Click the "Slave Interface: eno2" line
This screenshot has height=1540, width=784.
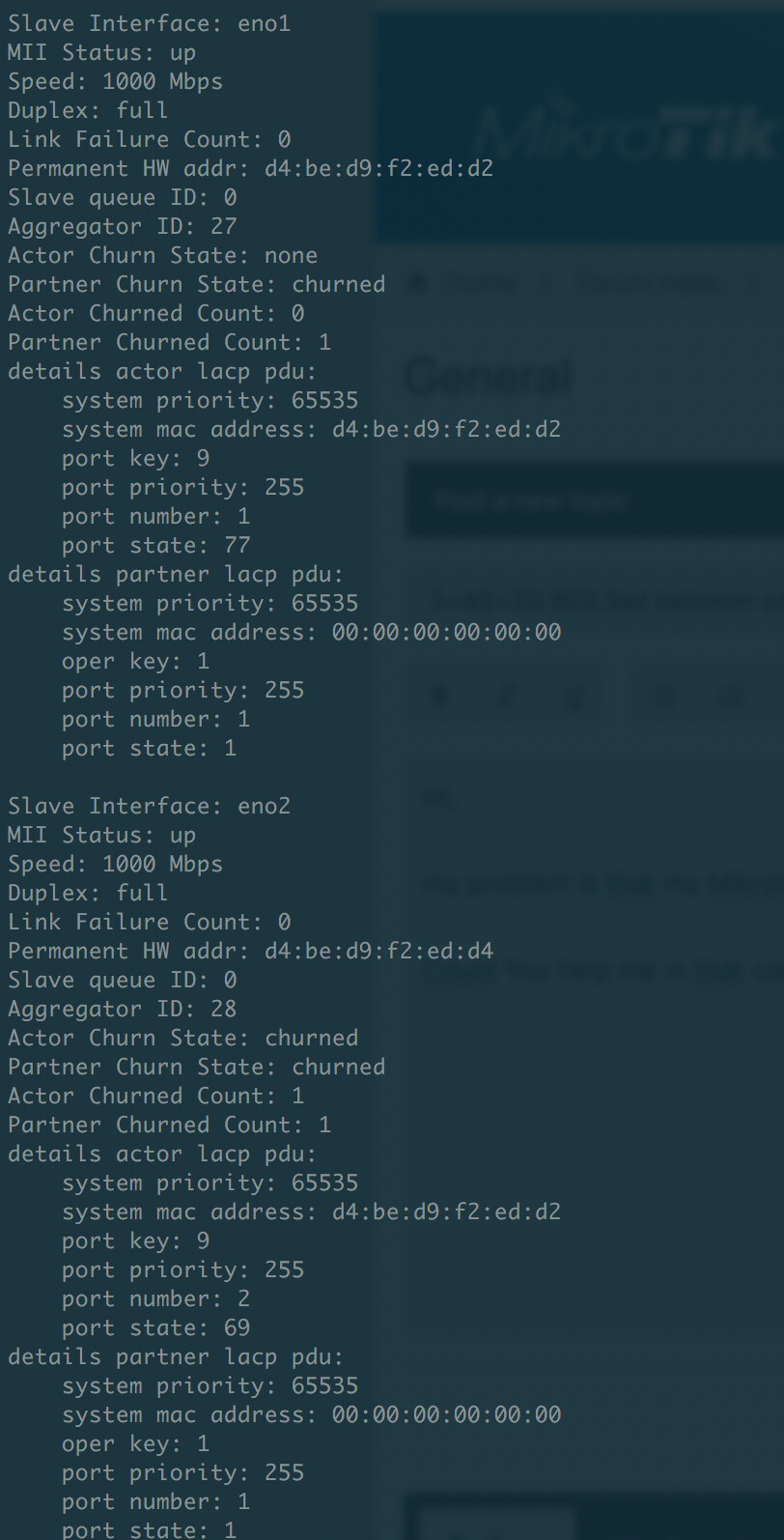149,806
